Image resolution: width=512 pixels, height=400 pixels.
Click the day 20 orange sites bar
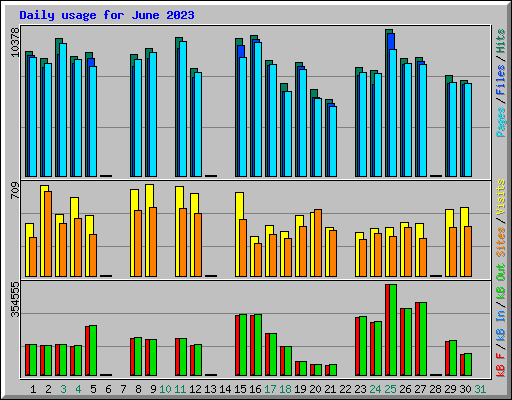[318, 243]
